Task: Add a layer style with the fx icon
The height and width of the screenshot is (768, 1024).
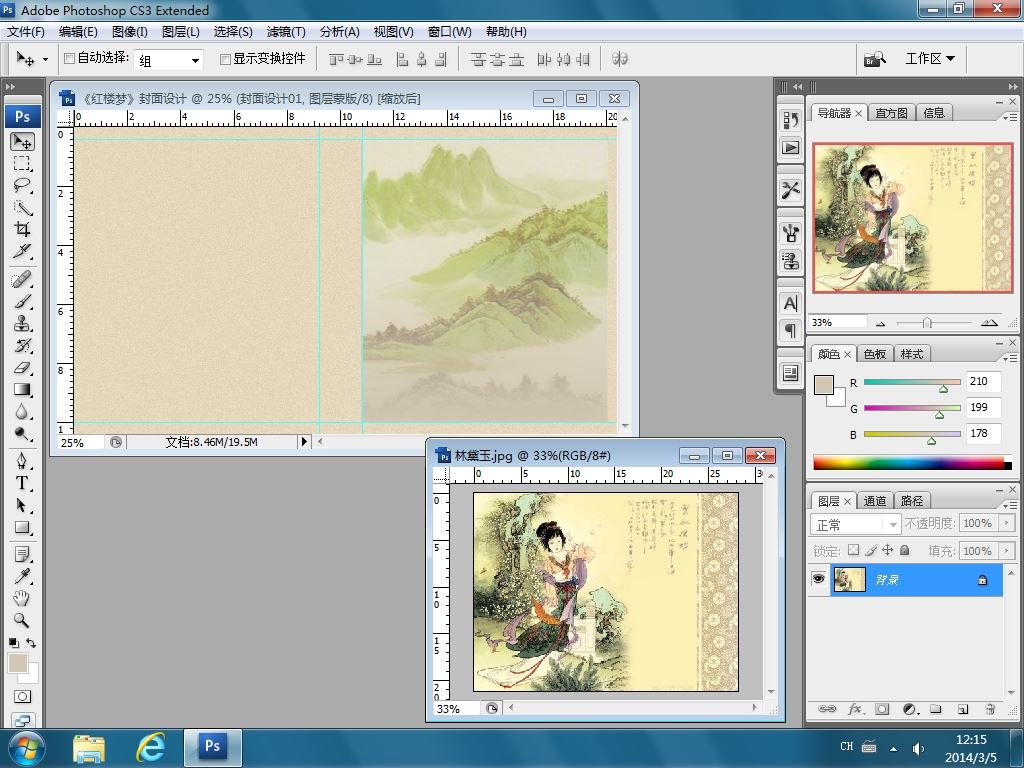Action: click(855, 709)
